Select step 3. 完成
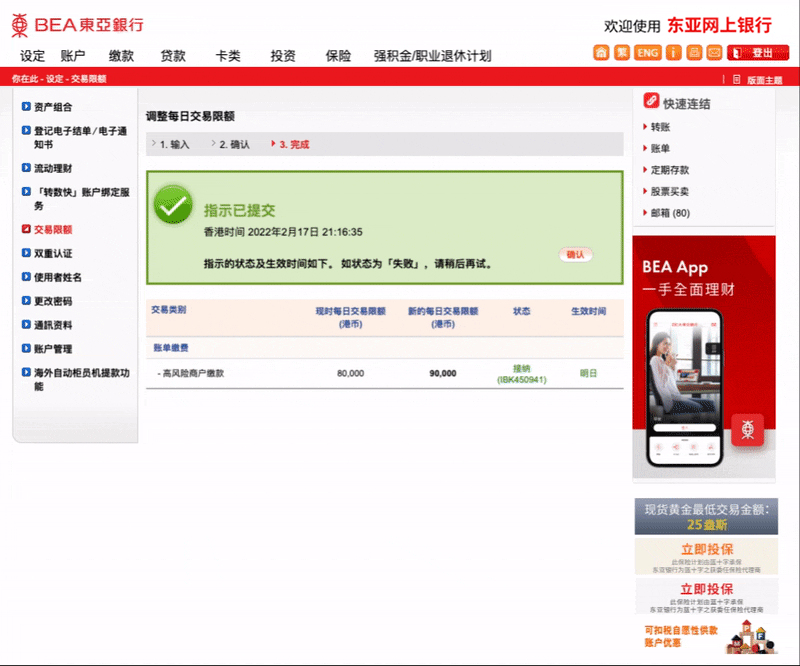 coord(294,144)
